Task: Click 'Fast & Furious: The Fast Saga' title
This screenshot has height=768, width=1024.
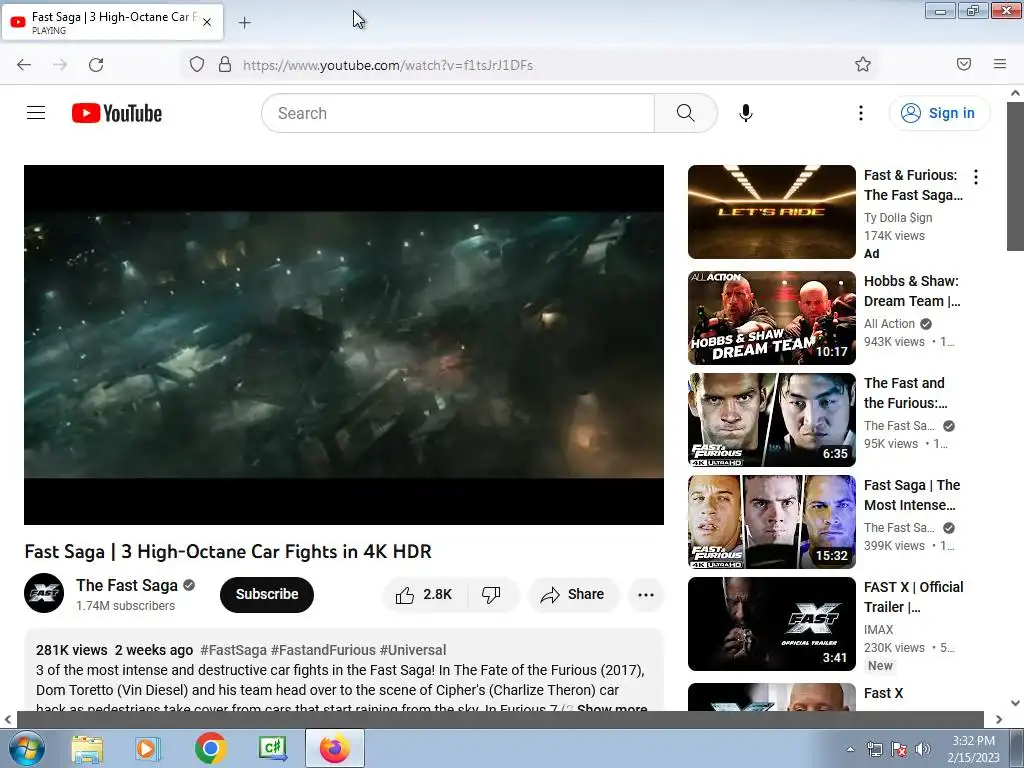Action: tap(913, 185)
